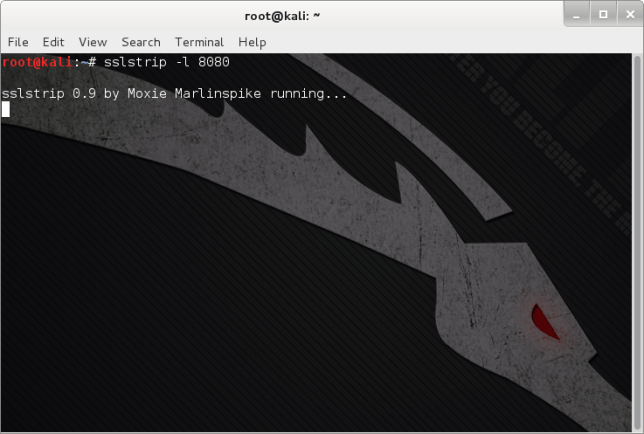
Task: Click the 'root@kali' red prompt text
Action: pyautogui.click(x=37, y=62)
